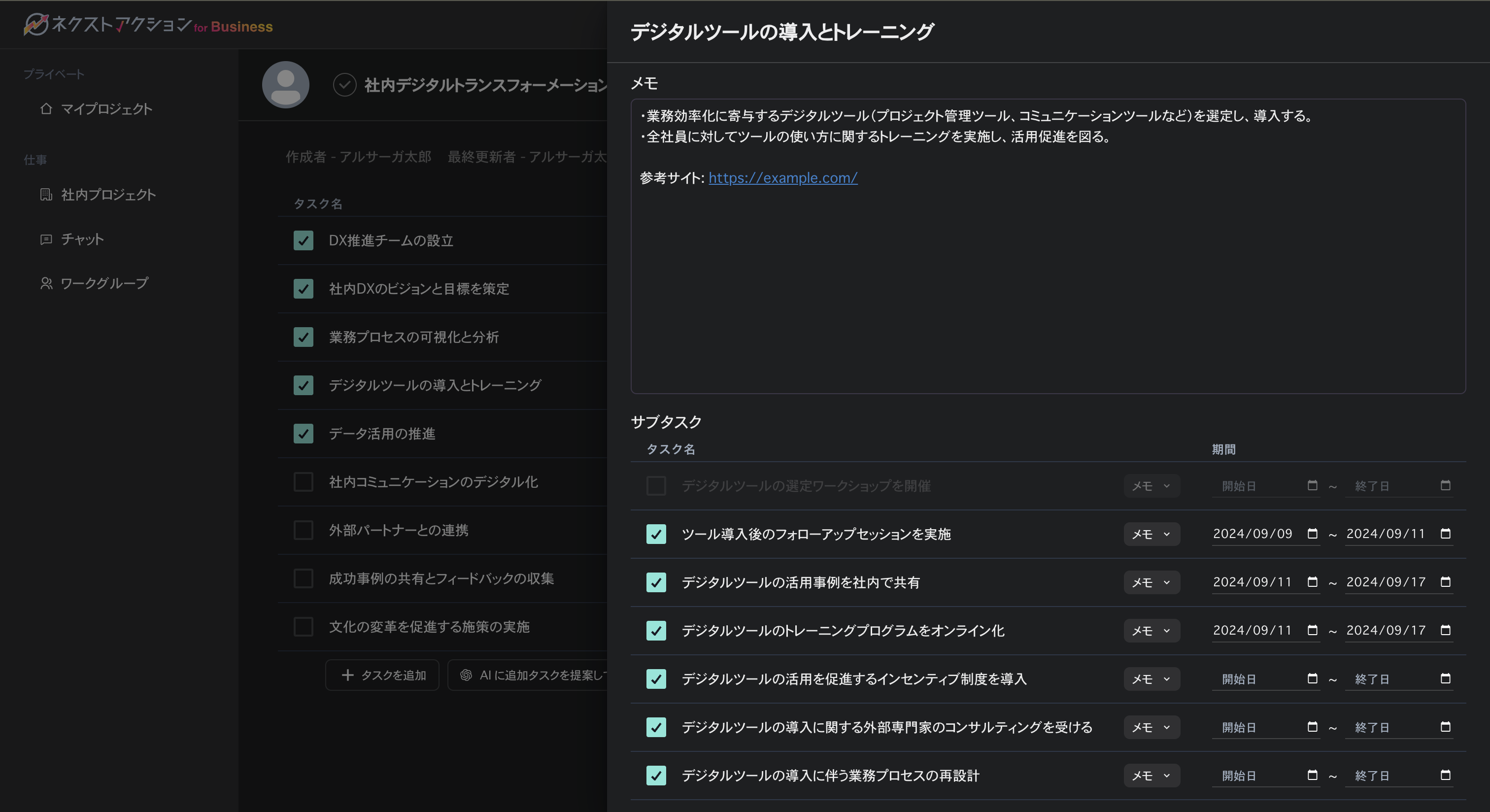Click the people icon beside ワークグループ
This screenshot has height=812, width=1490.
click(46, 283)
